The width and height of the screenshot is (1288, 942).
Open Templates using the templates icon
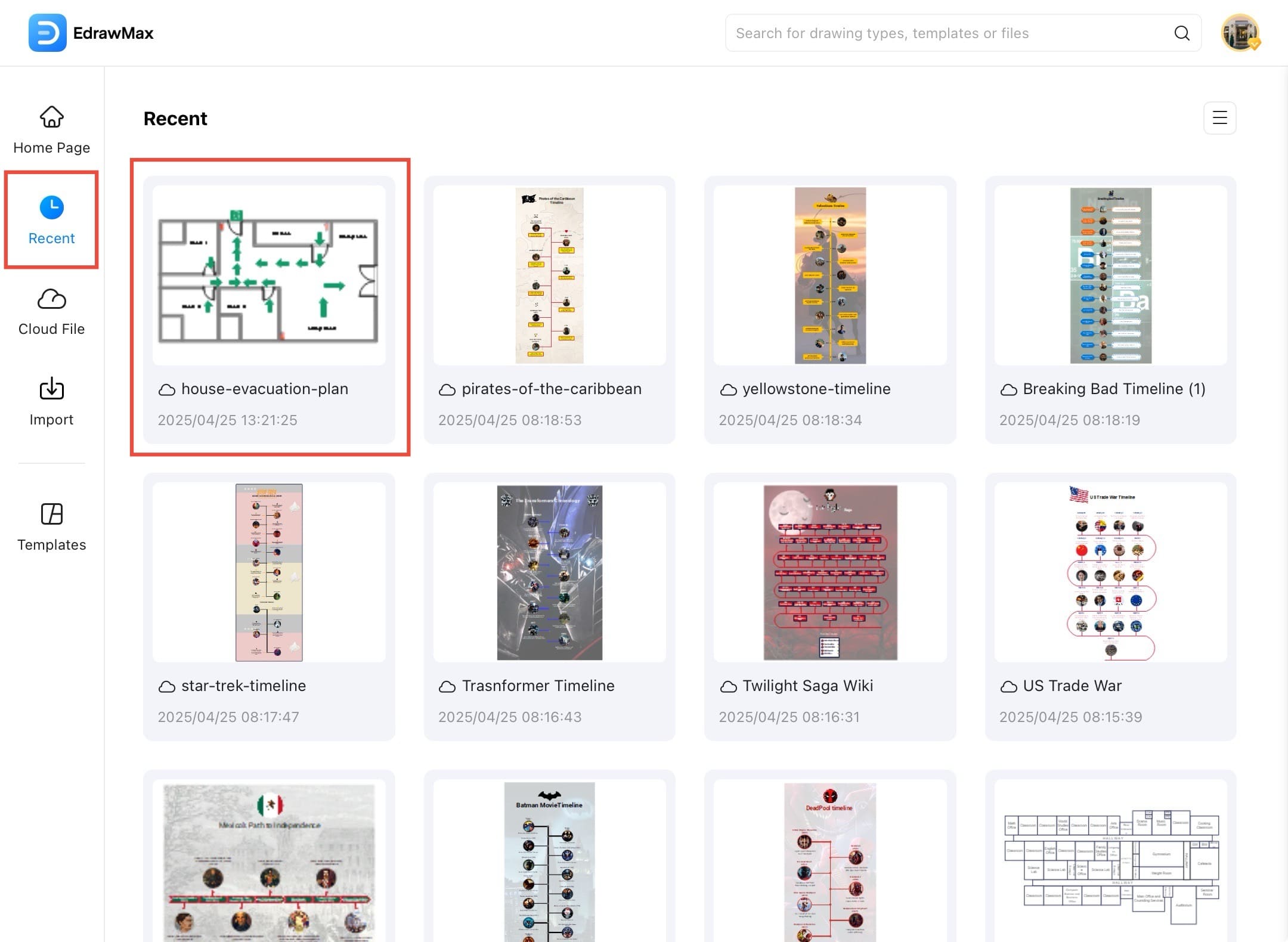pyautogui.click(x=51, y=514)
